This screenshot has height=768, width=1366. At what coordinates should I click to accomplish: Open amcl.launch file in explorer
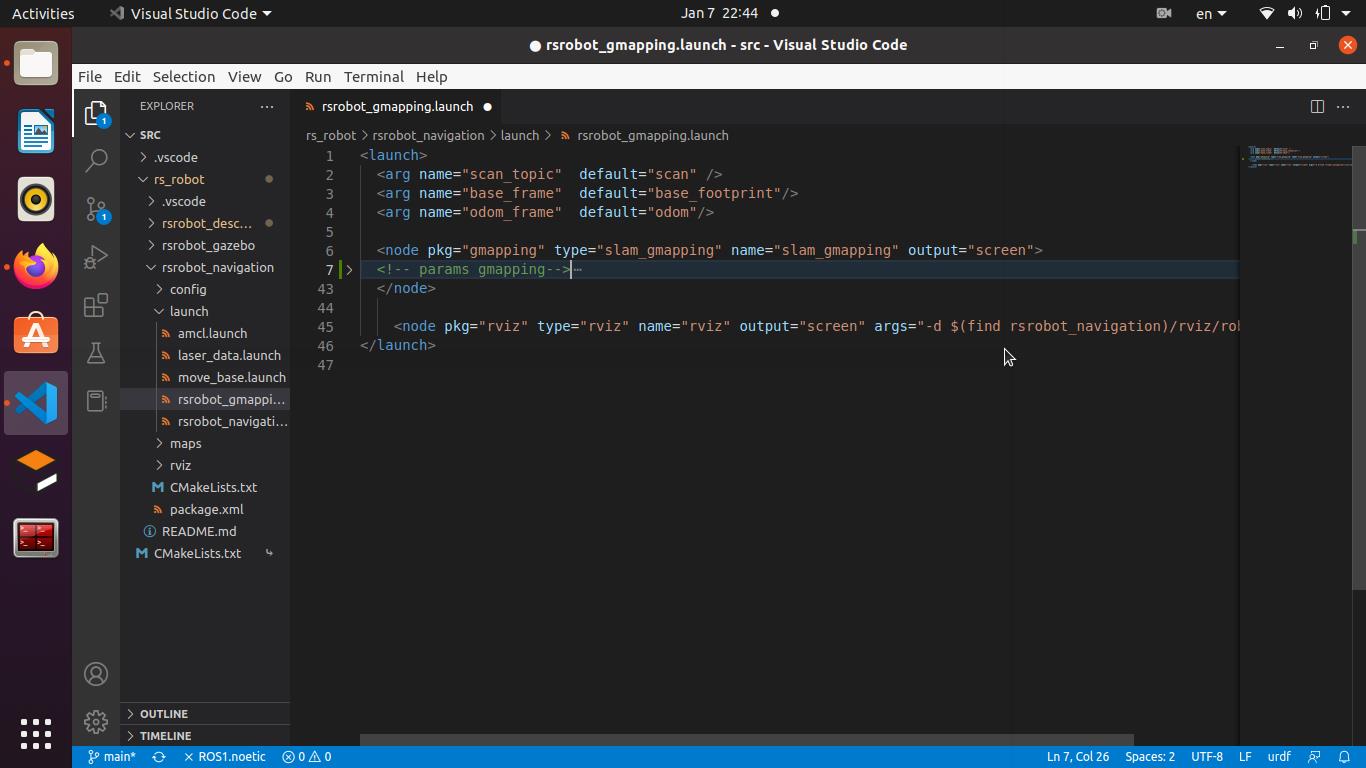[212, 333]
